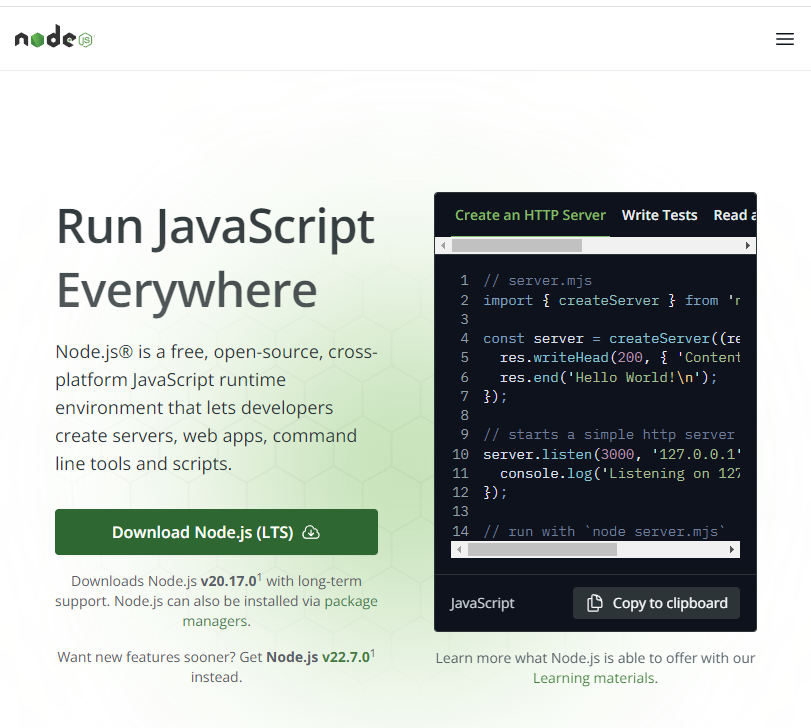Click the v20.17.0 version text
The width and height of the screenshot is (811, 728).
tap(229, 581)
